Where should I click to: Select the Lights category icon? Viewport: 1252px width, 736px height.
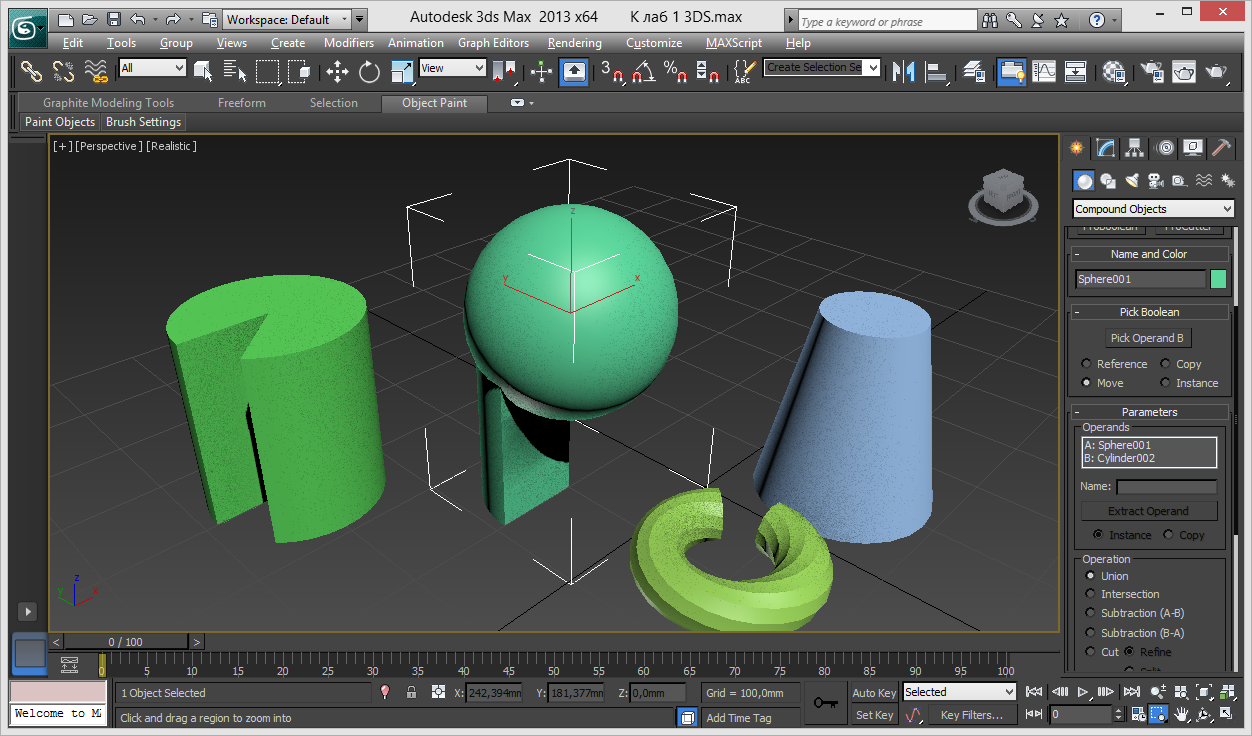click(x=1132, y=181)
